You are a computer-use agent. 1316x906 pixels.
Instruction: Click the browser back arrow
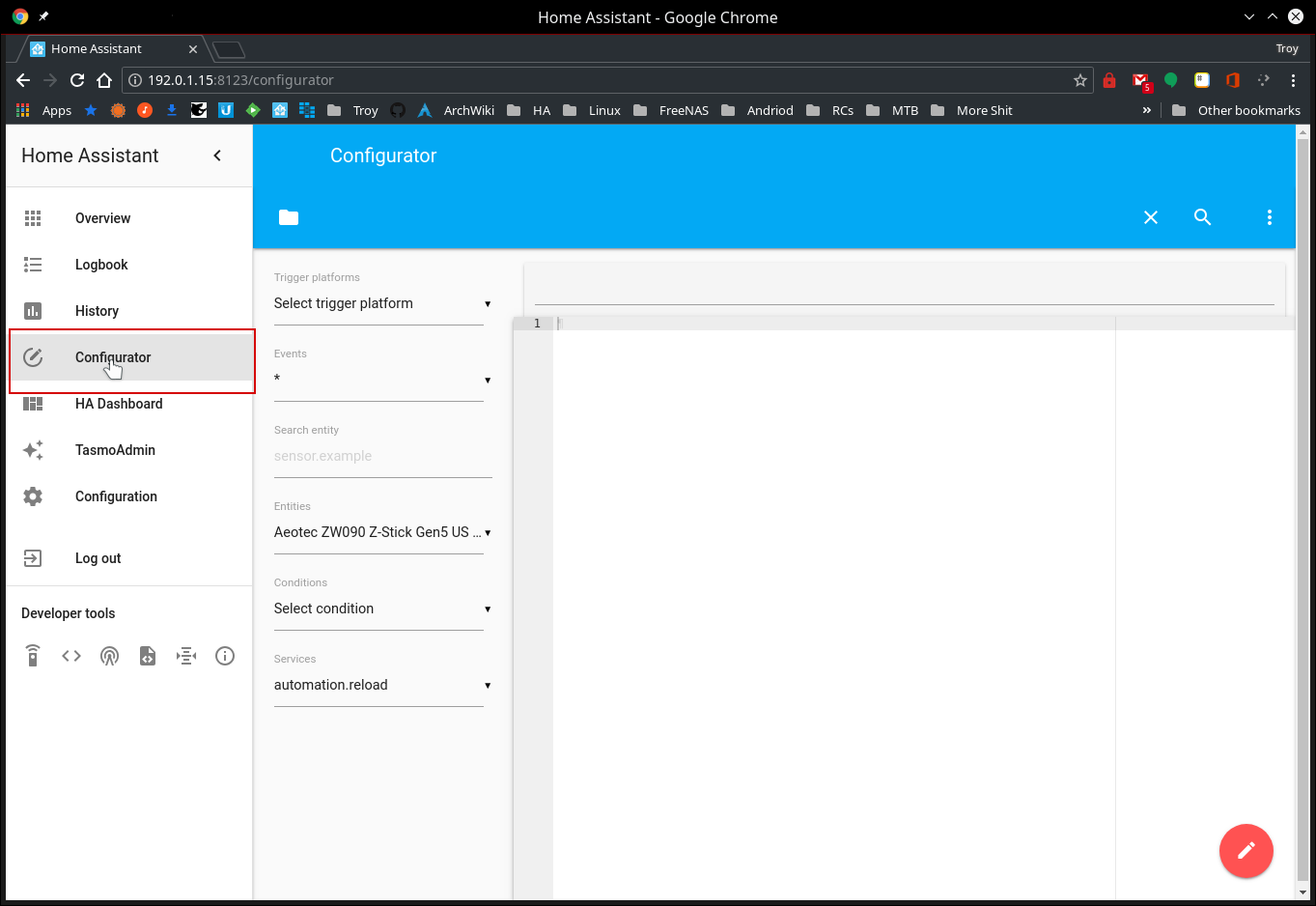point(23,80)
